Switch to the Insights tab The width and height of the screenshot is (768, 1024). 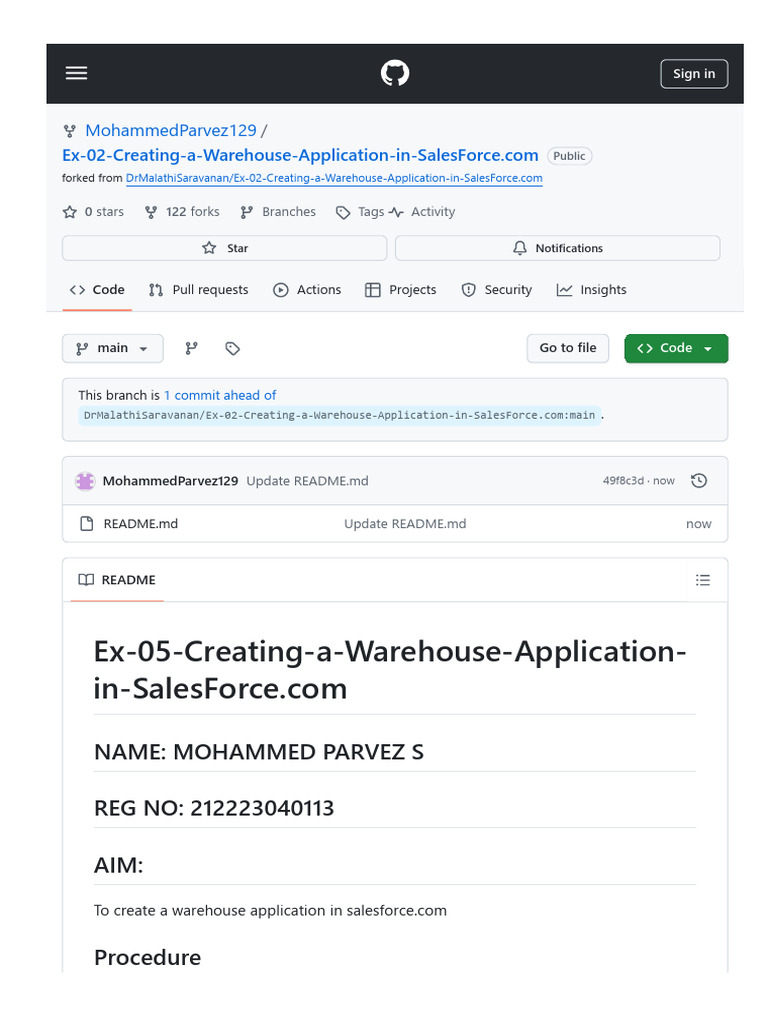592,290
